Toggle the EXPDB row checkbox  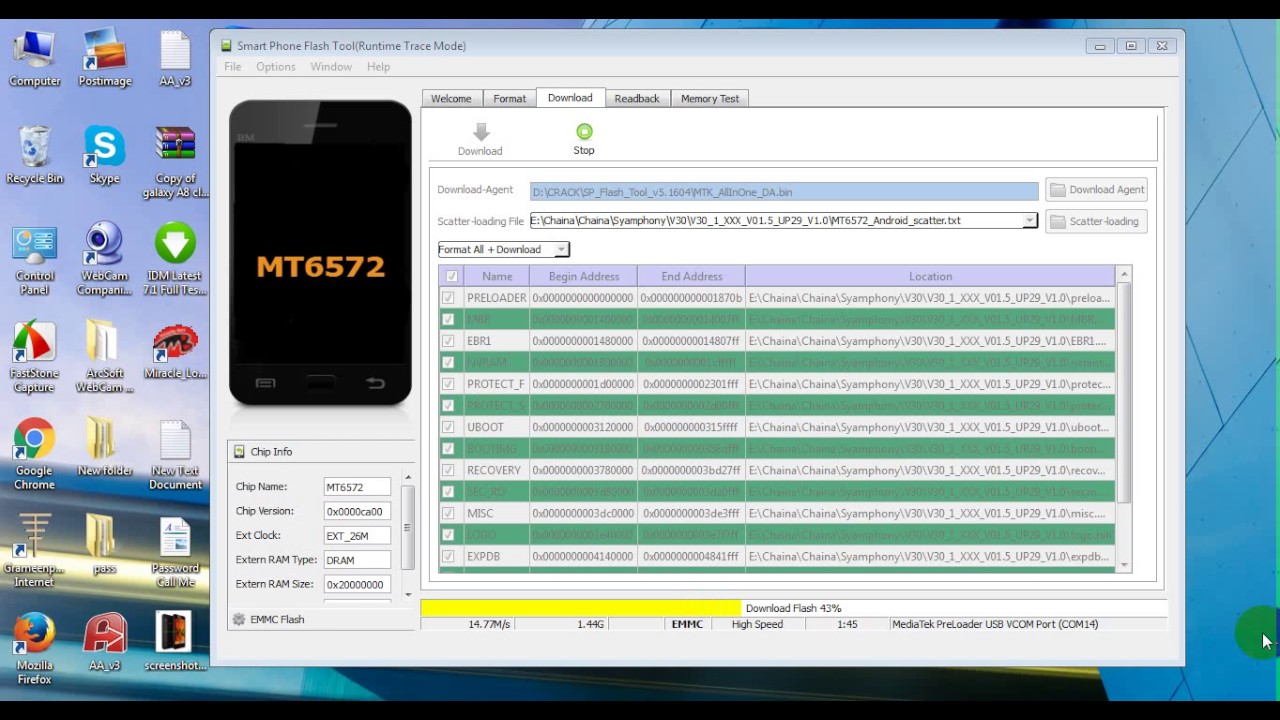click(x=448, y=556)
